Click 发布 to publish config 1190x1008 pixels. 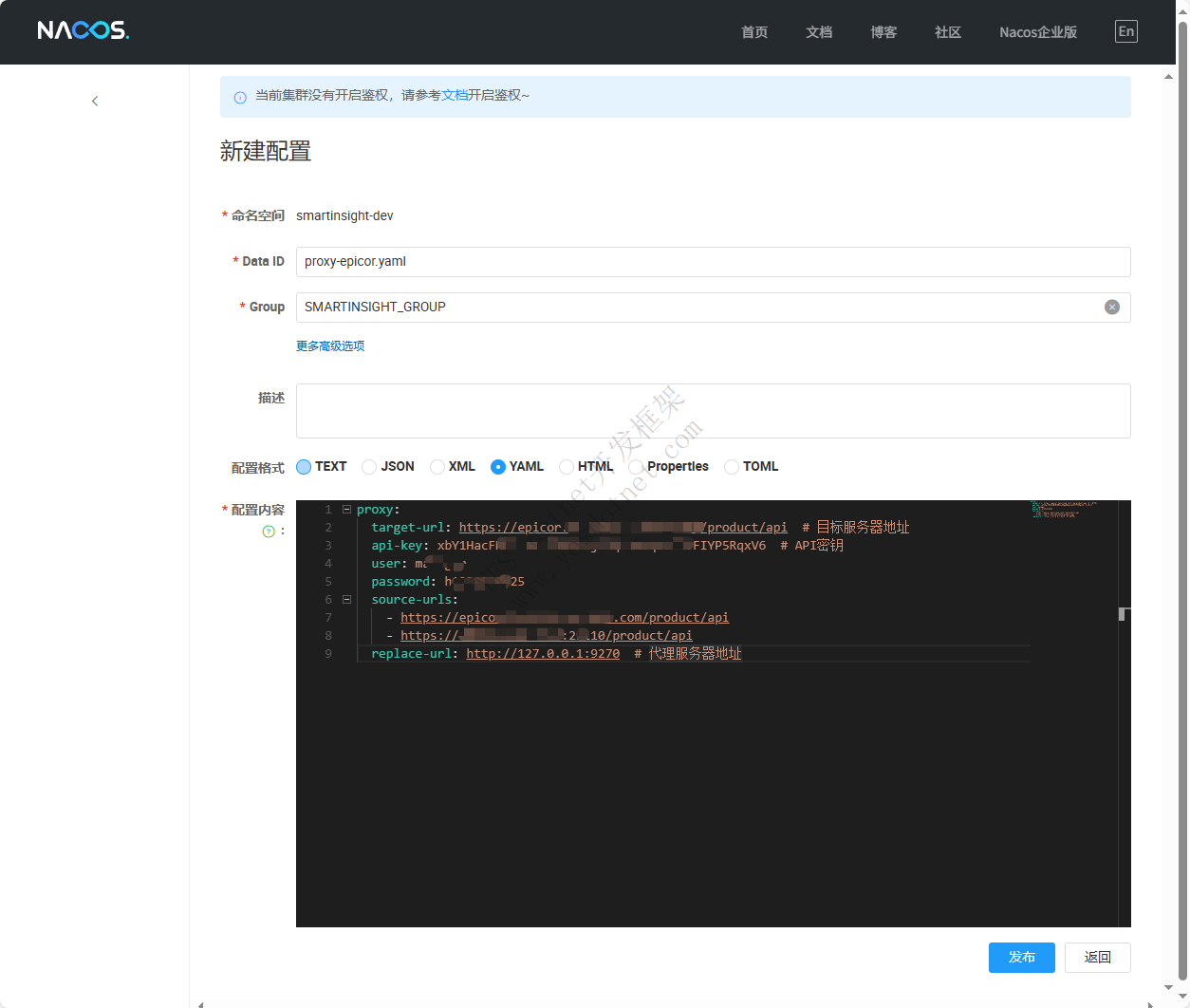[1021, 957]
